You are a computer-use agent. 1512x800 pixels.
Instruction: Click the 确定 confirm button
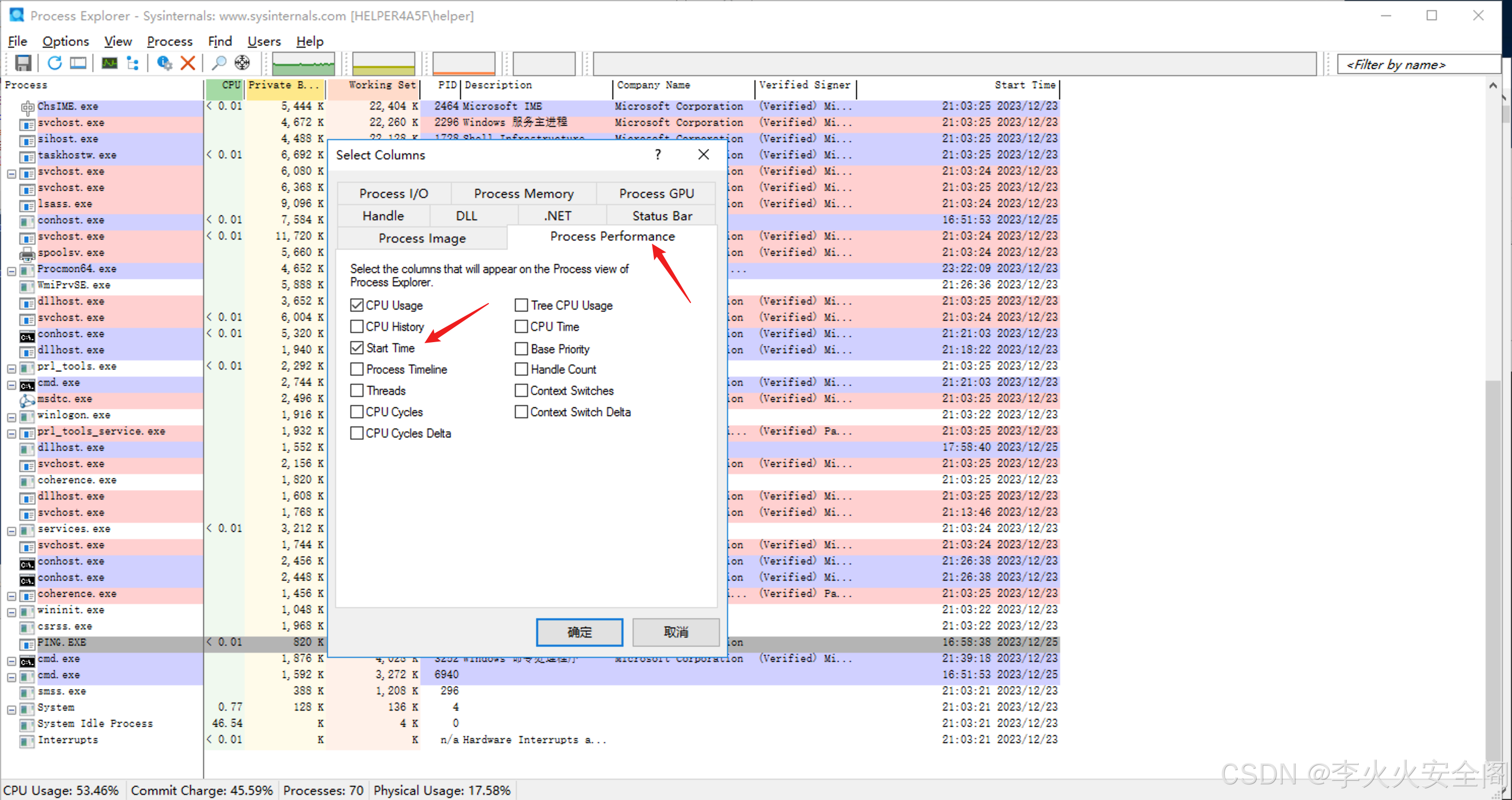click(x=579, y=631)
